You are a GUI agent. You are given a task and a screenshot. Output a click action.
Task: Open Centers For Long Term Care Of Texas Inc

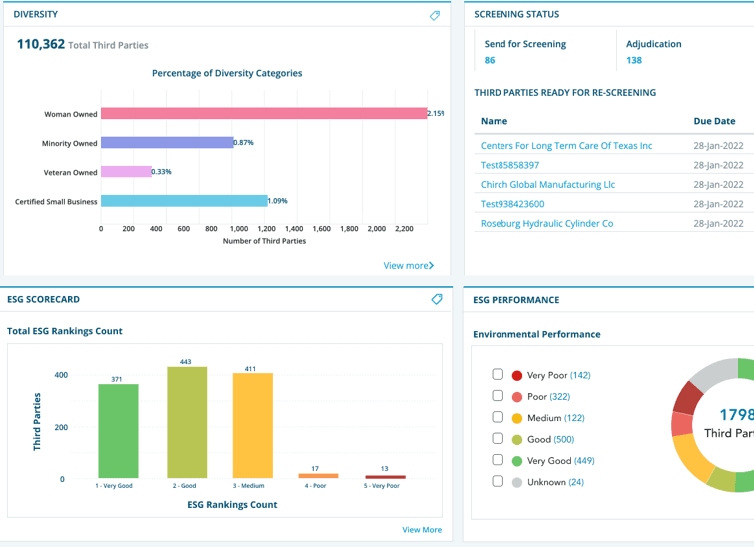point(566,146)
